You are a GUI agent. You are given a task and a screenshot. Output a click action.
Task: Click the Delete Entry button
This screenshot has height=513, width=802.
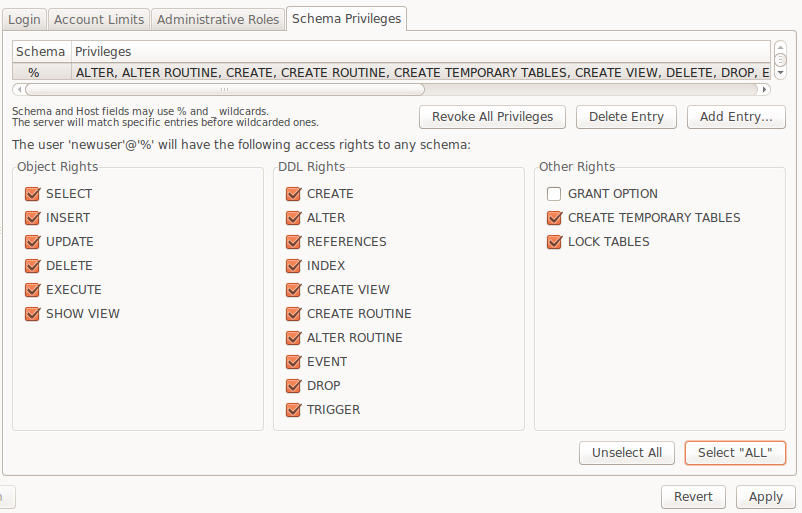tap(626, 117)
